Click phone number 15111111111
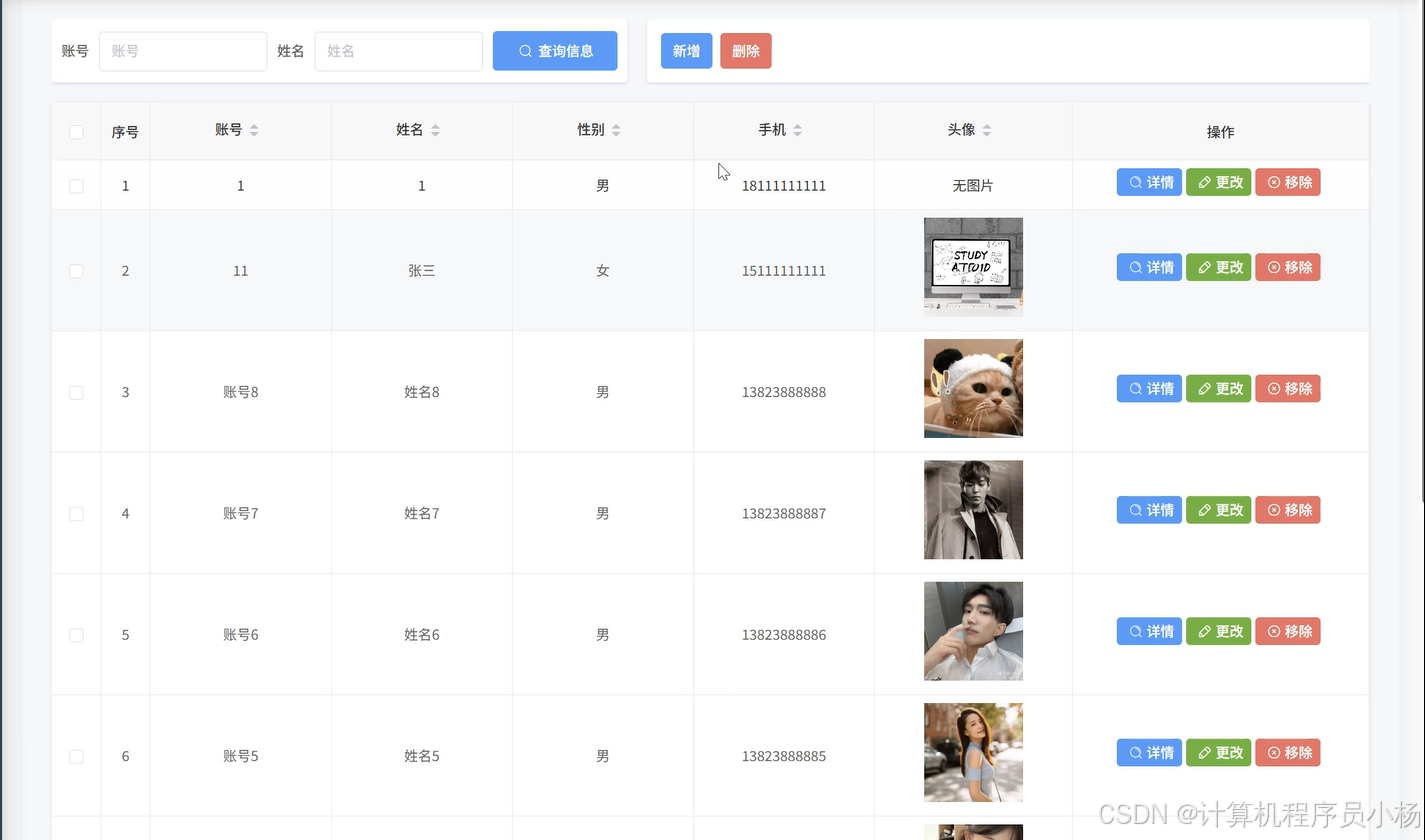The image size is (1425, 840). coord(784,271)
